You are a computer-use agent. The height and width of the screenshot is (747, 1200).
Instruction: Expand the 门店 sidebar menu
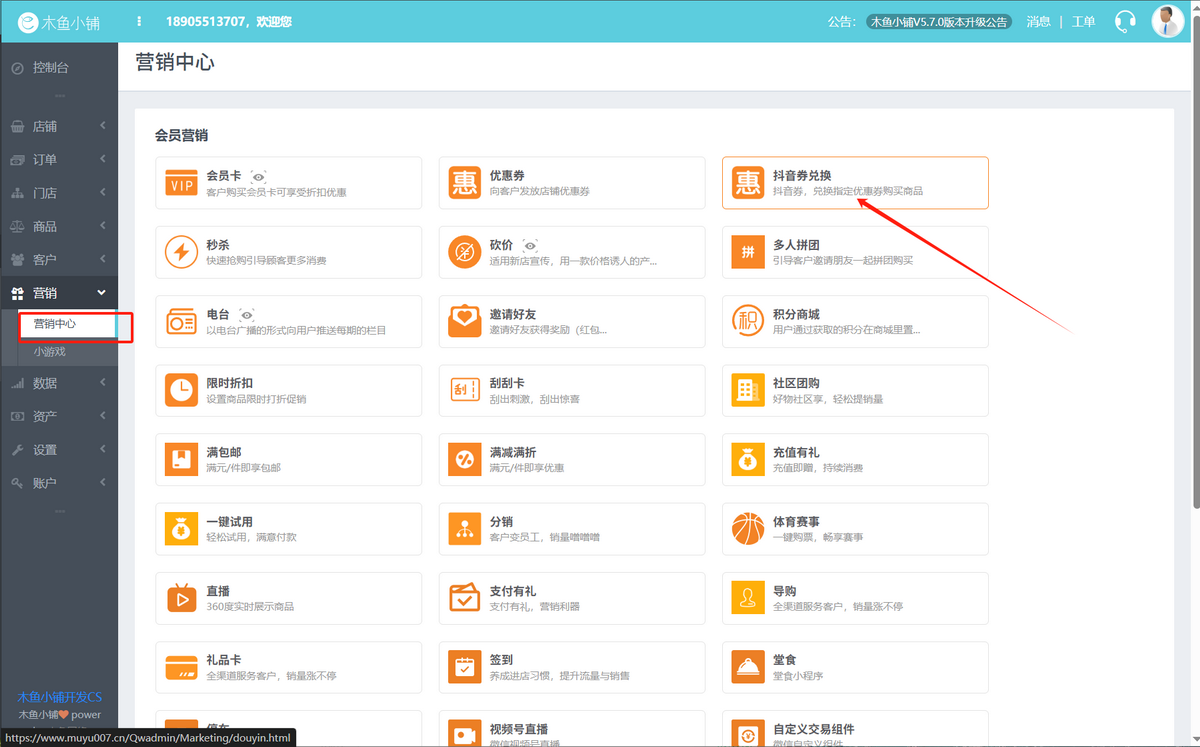(59, 193)
